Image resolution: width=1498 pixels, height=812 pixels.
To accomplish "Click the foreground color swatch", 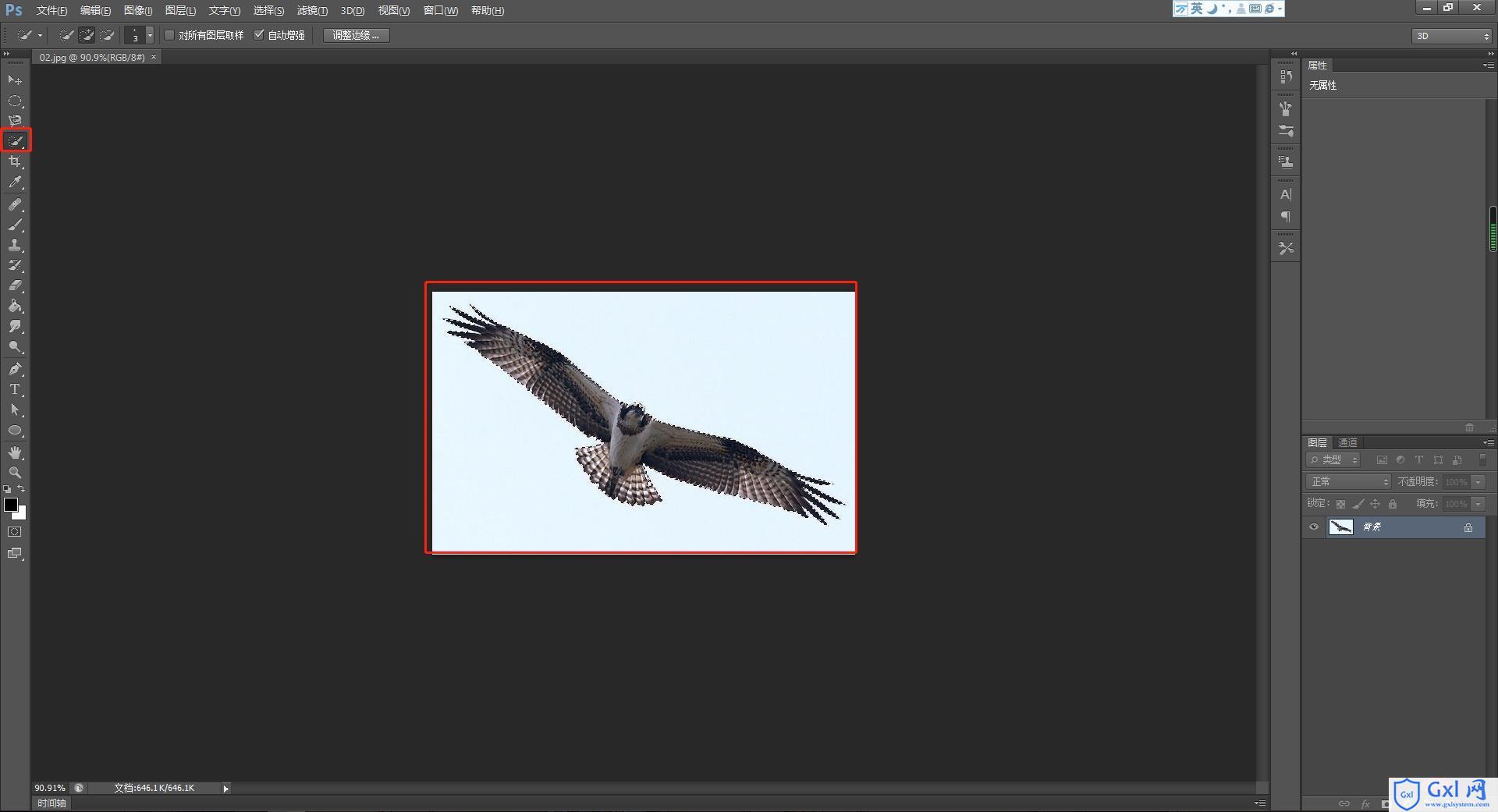I will point(9,504).
